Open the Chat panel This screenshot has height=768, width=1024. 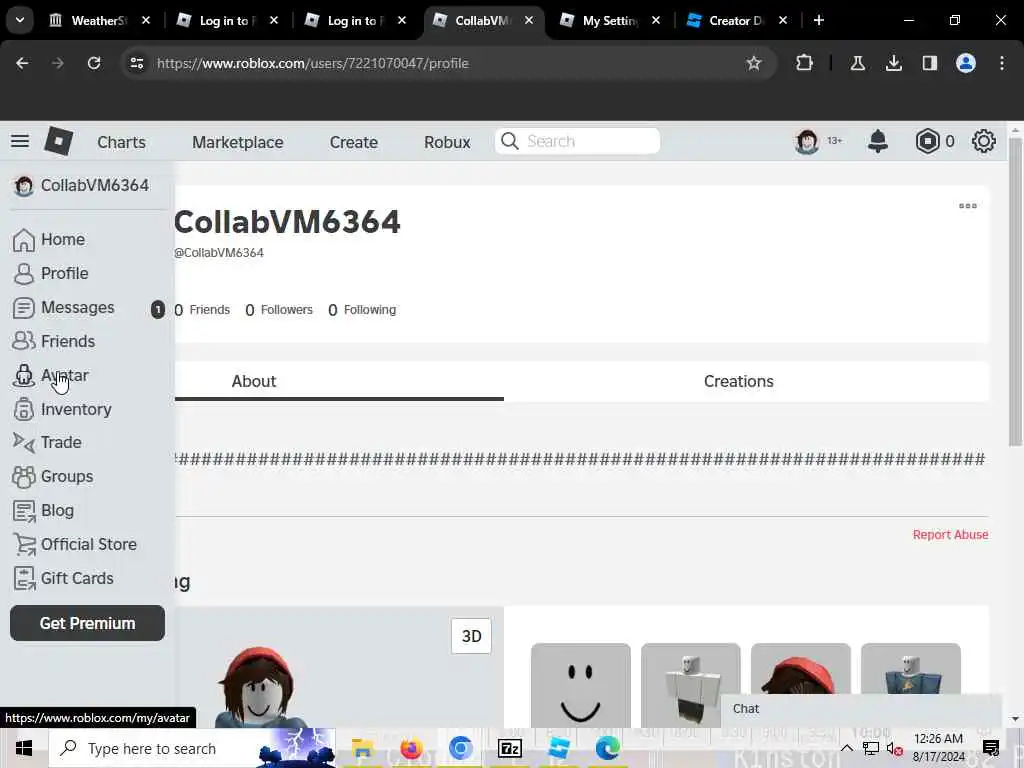(861, 709)
